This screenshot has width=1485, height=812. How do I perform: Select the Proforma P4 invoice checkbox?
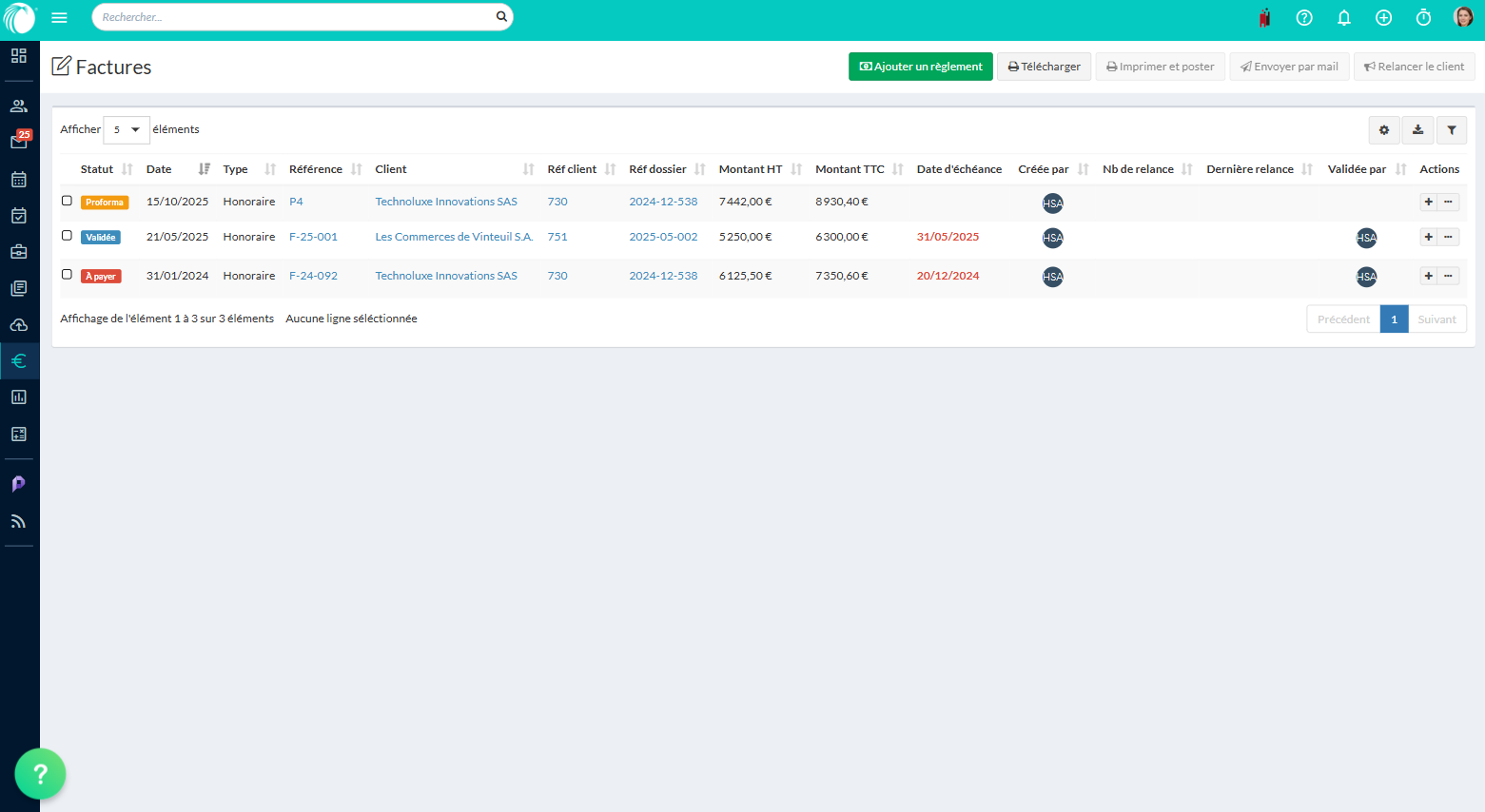click(67, 201)
